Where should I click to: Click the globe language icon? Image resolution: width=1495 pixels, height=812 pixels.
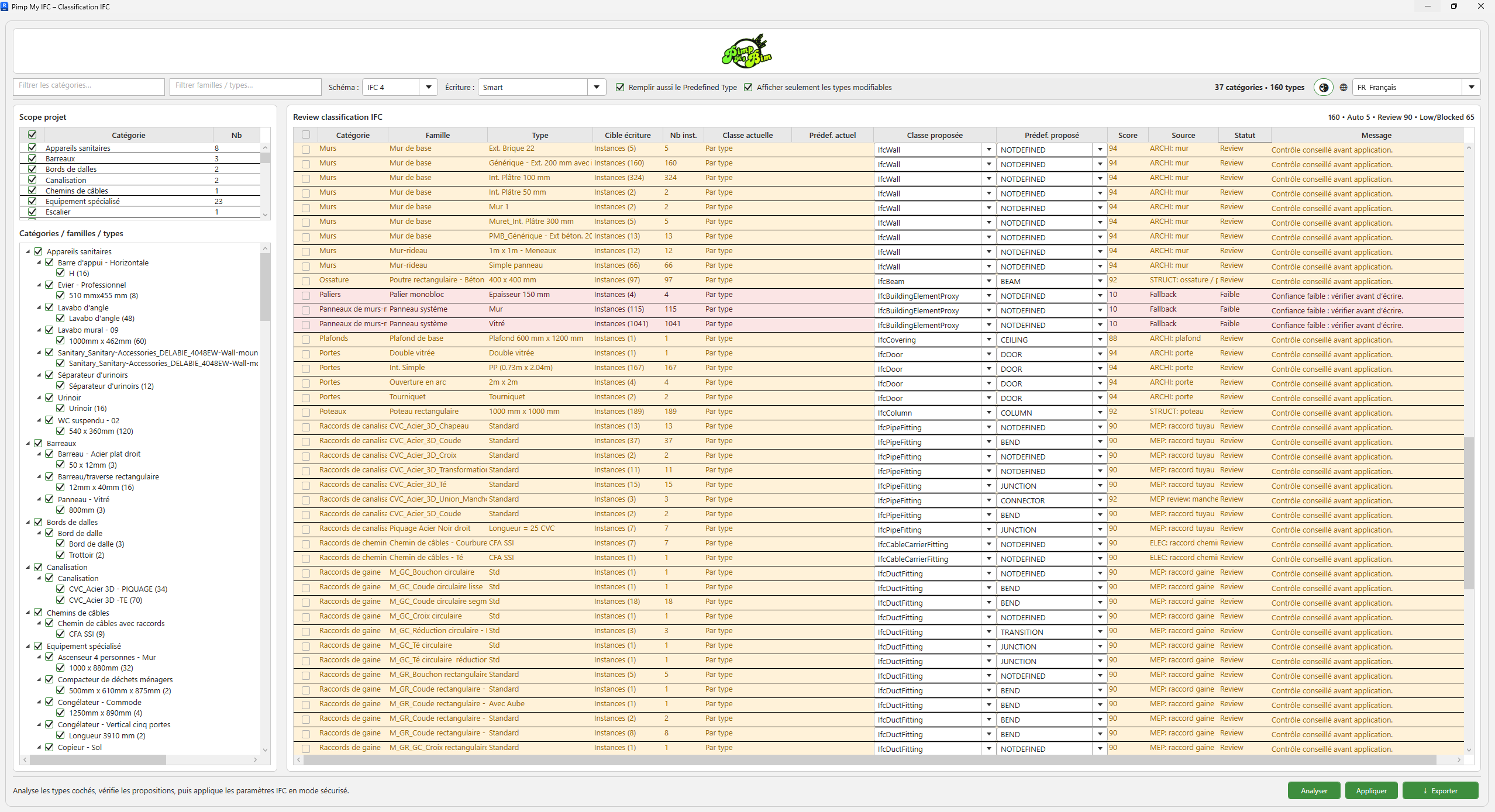click(x=1344, y=87)
